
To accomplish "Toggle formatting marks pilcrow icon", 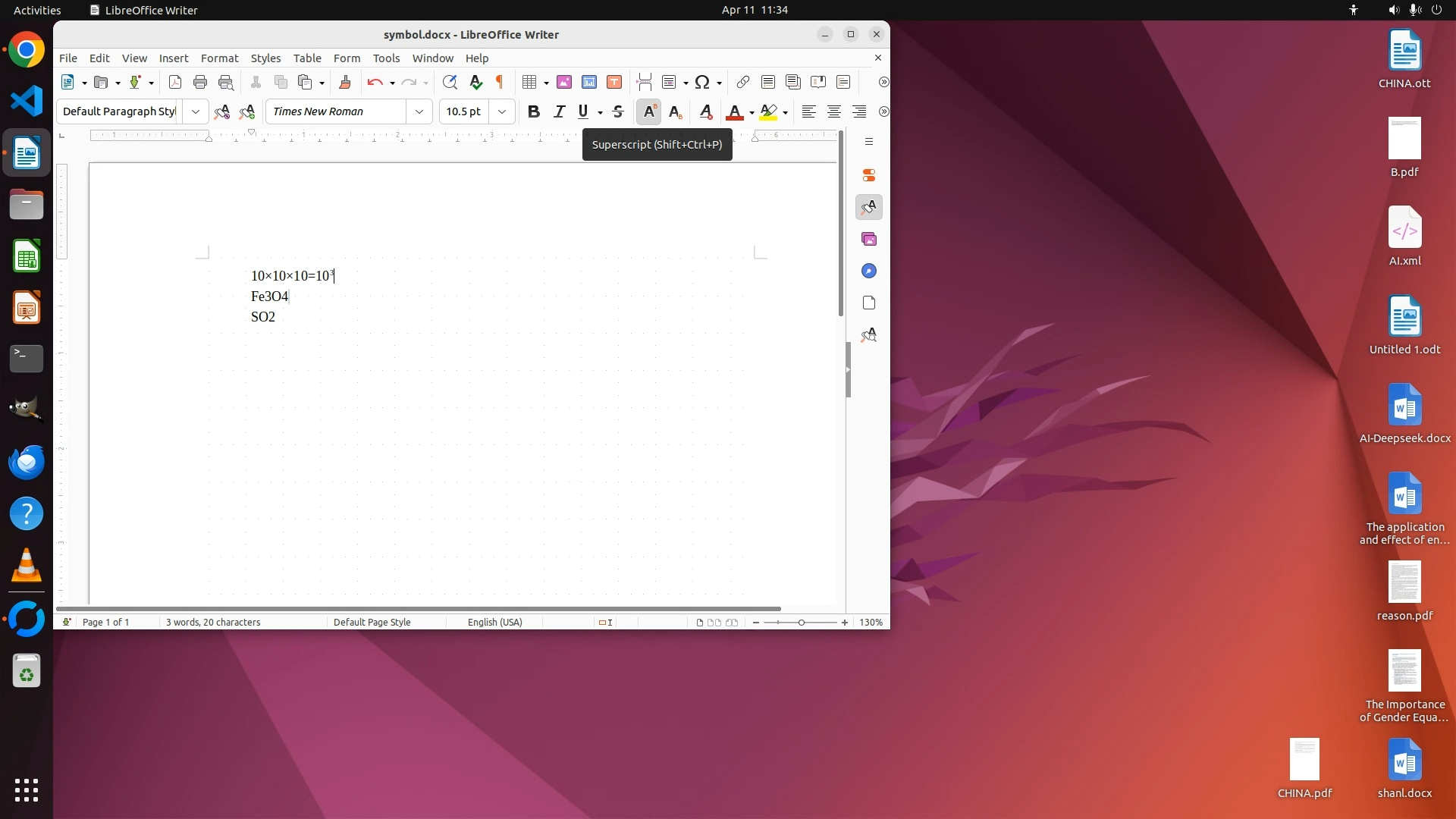I will click(499, 82).
